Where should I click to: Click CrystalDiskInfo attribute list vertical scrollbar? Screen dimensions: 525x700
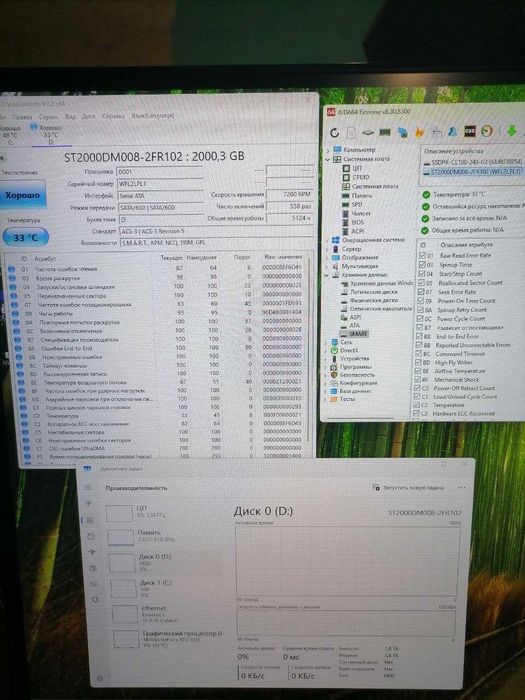point(308,349)
